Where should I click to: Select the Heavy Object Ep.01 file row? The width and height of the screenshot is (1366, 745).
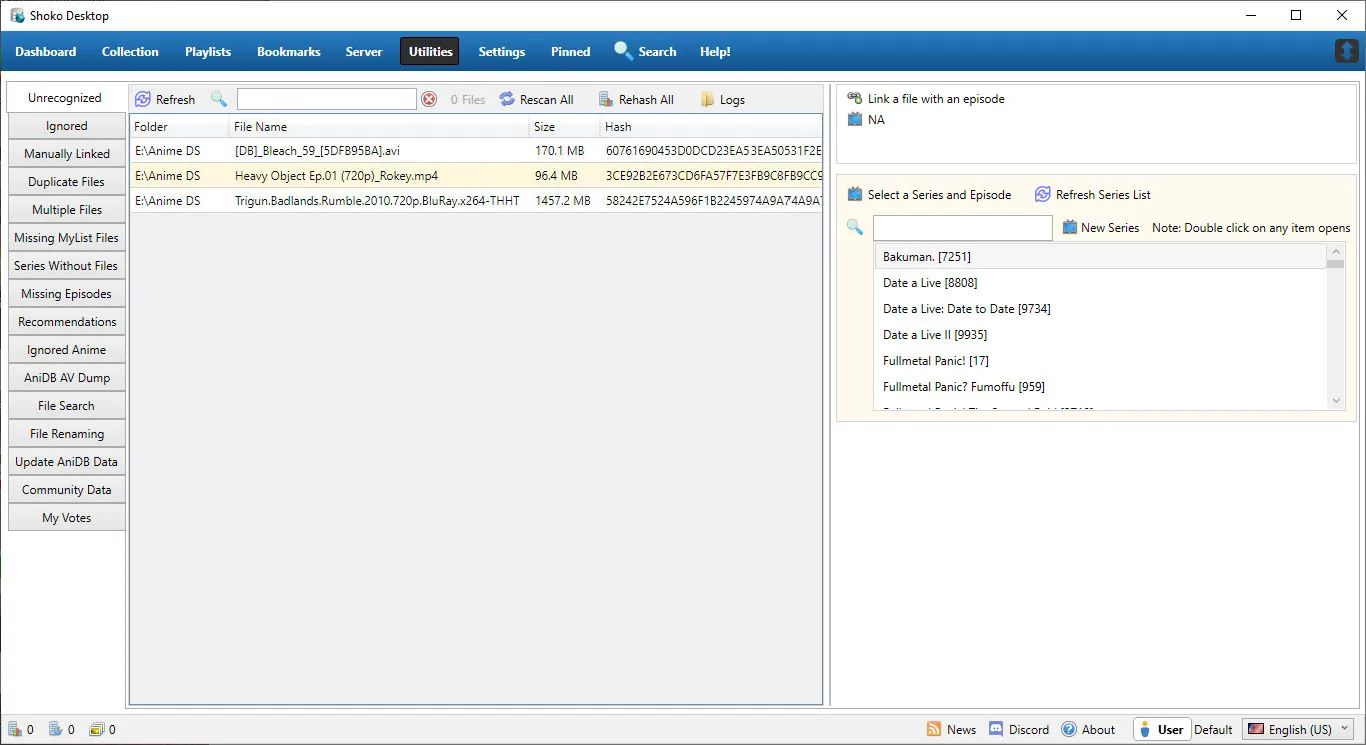pyautogui.click(x=476, y=176)
